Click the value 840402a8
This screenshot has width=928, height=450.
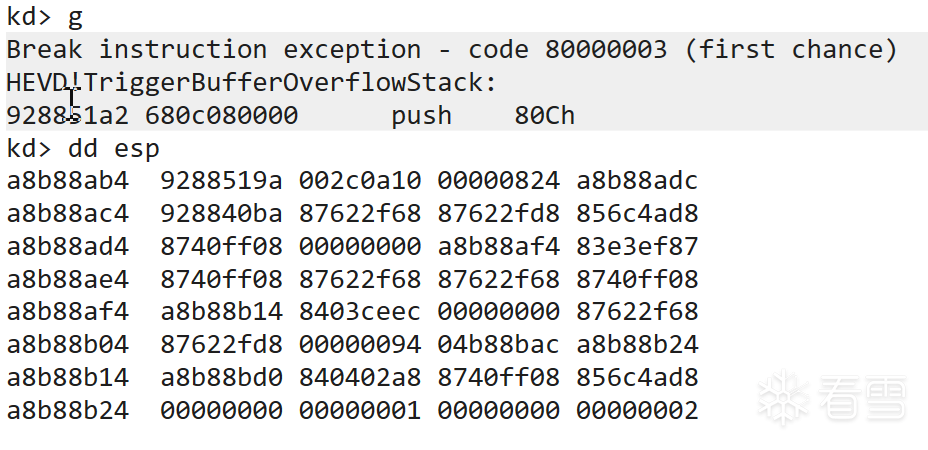tap(360, 377)
